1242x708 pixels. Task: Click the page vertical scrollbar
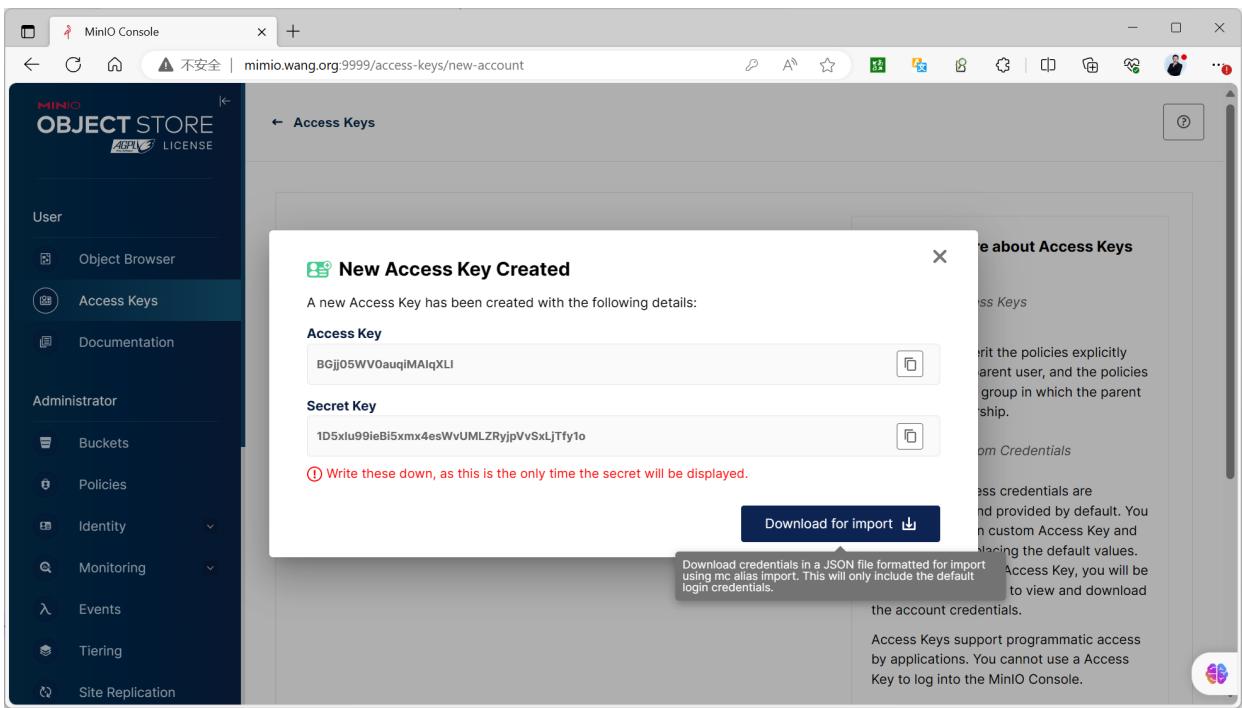pos(1233,290)
